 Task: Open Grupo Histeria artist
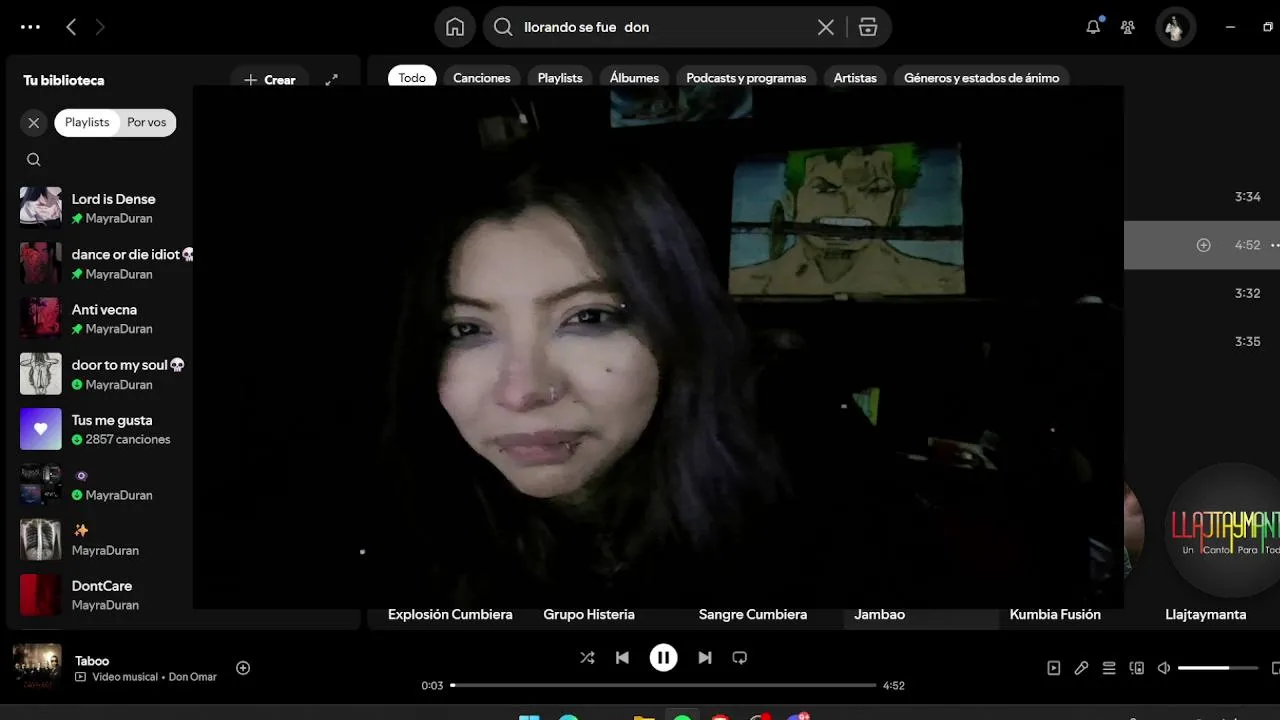(589, 615)
